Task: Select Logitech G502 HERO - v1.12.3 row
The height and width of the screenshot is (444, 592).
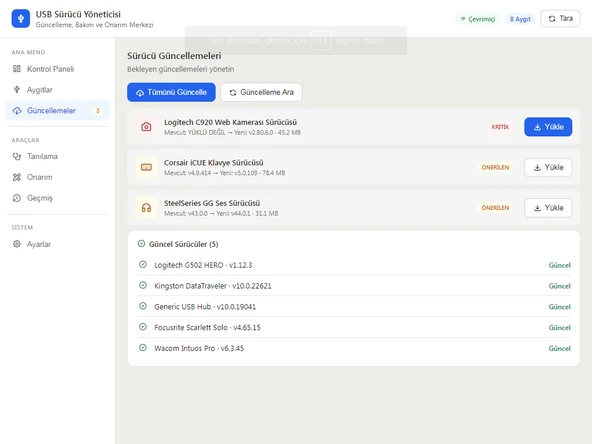Action: 354,265
